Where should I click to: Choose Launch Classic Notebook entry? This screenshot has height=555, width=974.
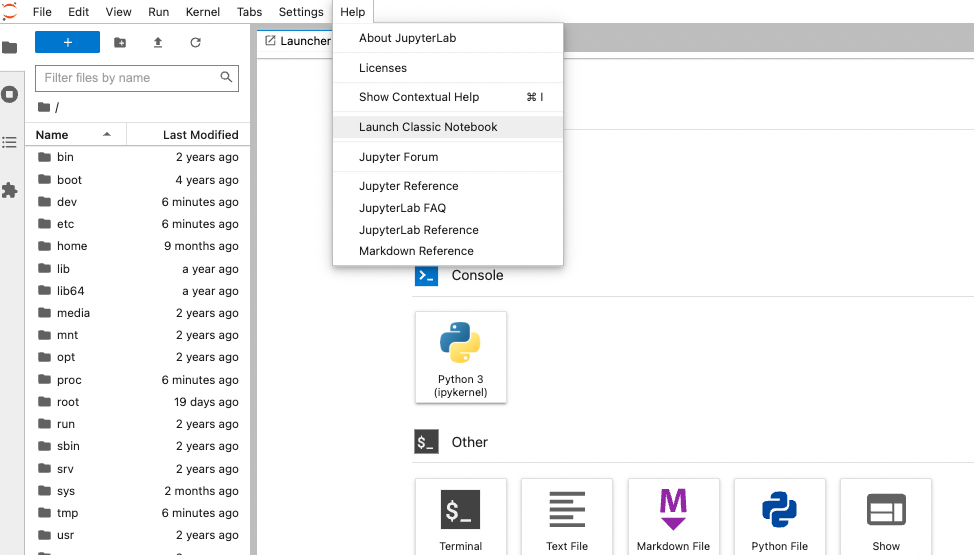click(x=448, y=127)
